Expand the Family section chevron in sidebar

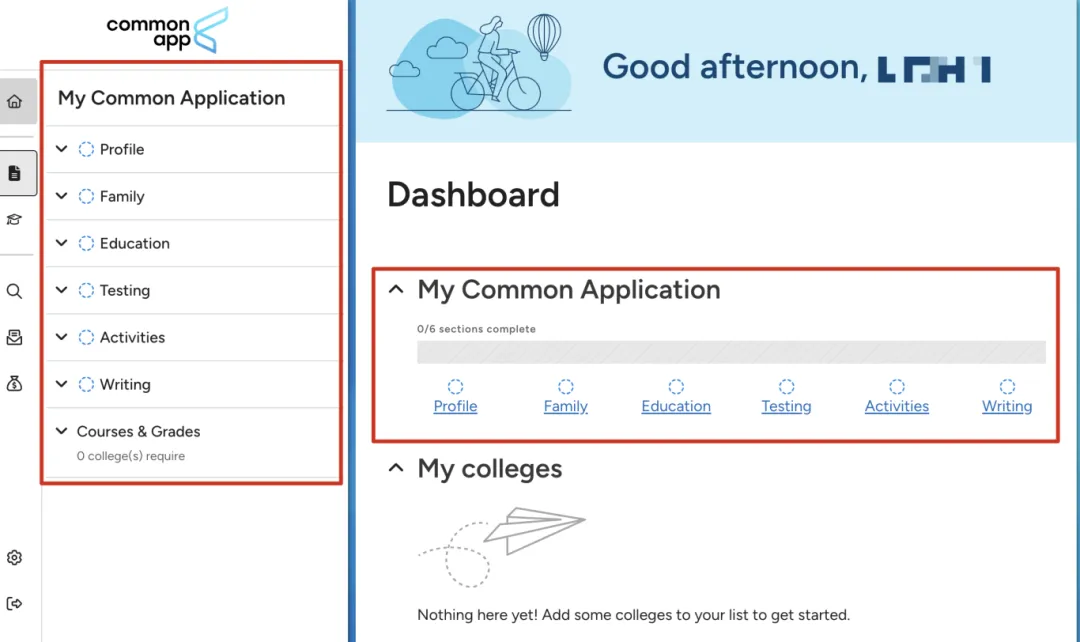pos(61,196)
